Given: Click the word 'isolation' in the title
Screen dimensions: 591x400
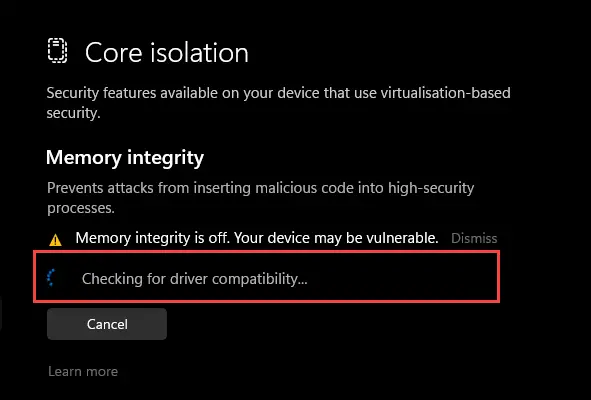Looking at the screenshot, I should [200, 52].
